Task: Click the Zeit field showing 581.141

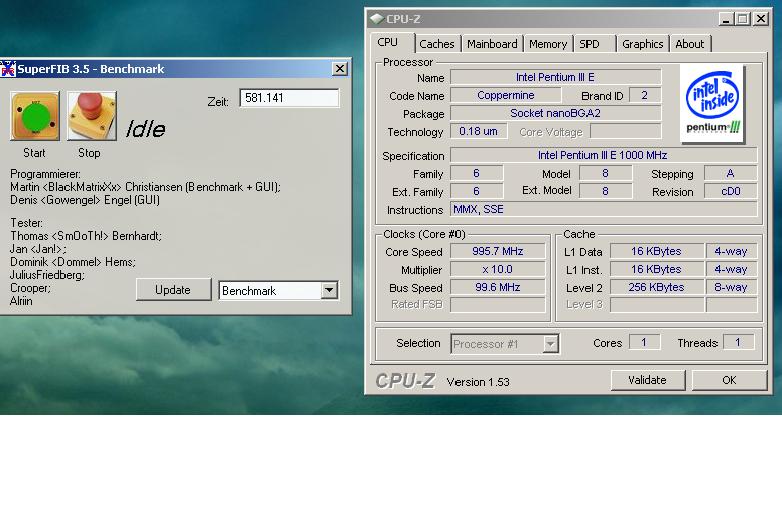Action: (x=289, y=98)
